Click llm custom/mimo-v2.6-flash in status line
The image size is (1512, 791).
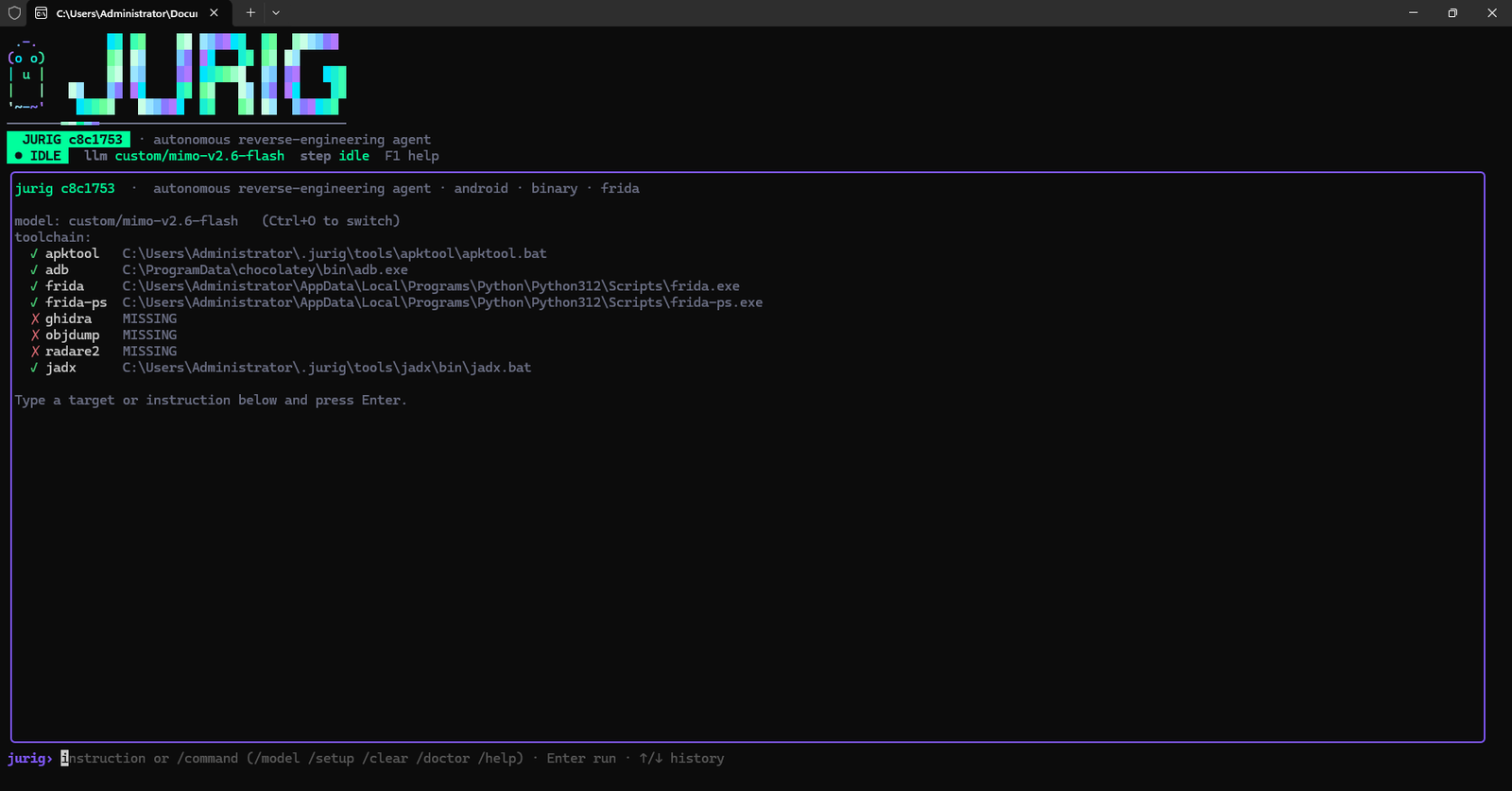coord(184,156)
